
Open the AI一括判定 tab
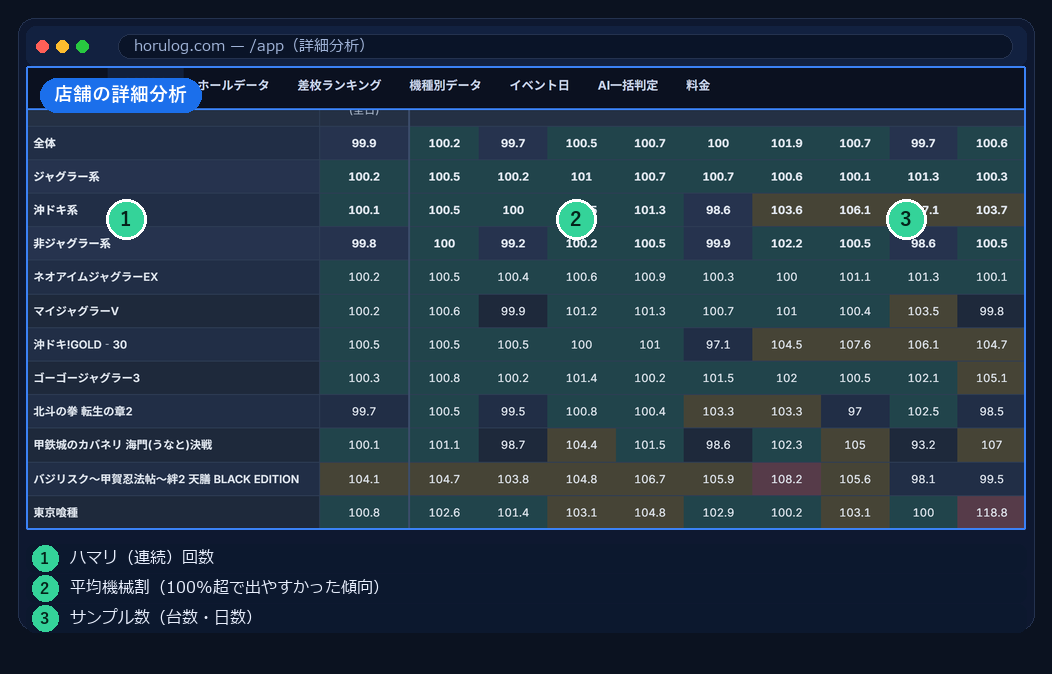click(628, 86)
